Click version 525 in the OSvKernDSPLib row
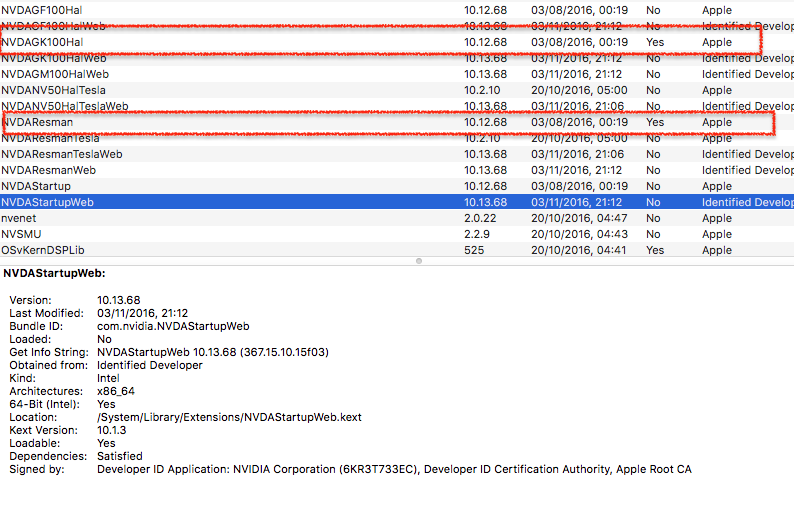Image resolution: width=794 pixels, height=510 pixels. click(x=474, y=250)
